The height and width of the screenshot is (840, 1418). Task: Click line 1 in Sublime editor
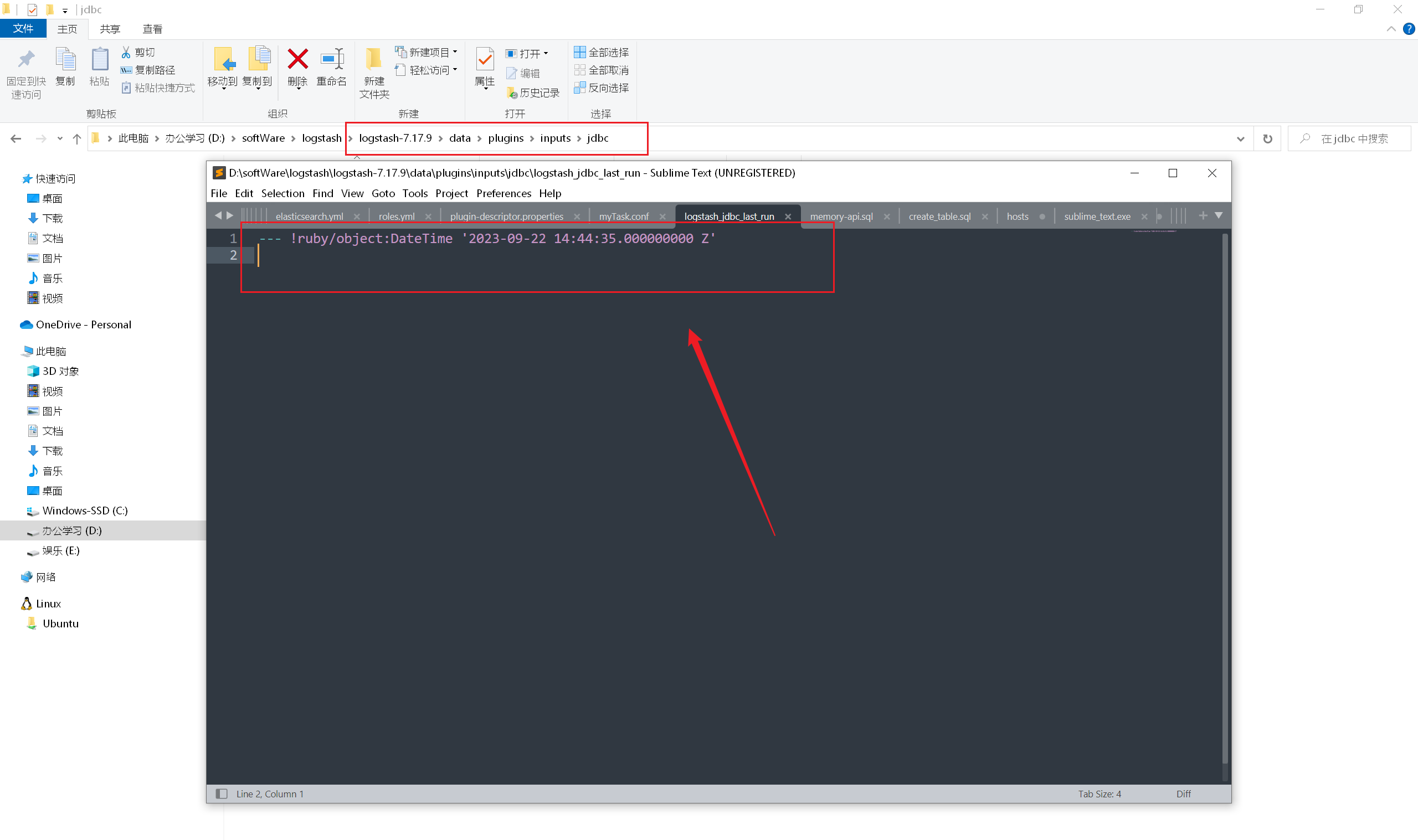point(487,238)
